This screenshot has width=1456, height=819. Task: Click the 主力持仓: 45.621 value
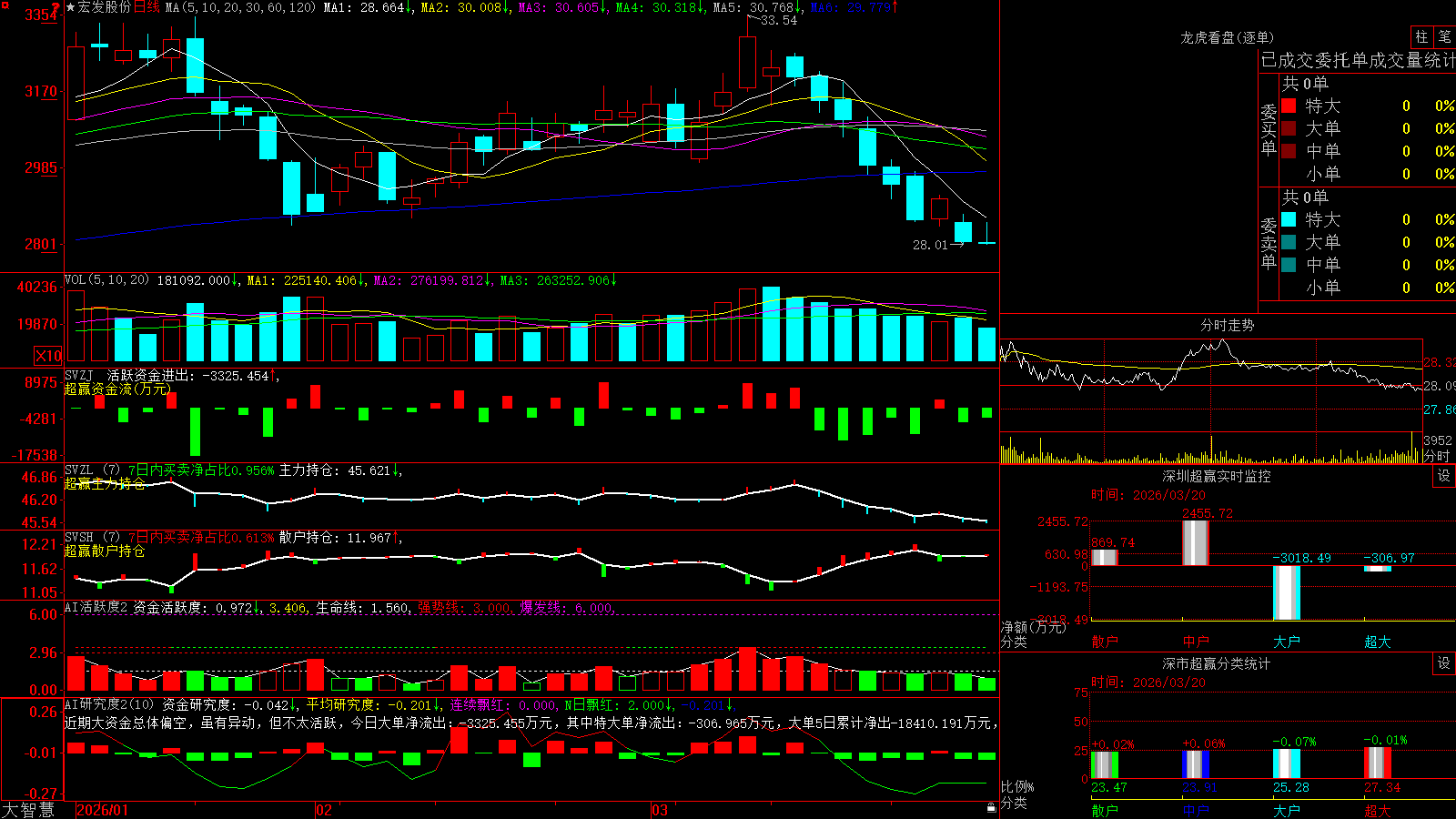pos(335,470)
